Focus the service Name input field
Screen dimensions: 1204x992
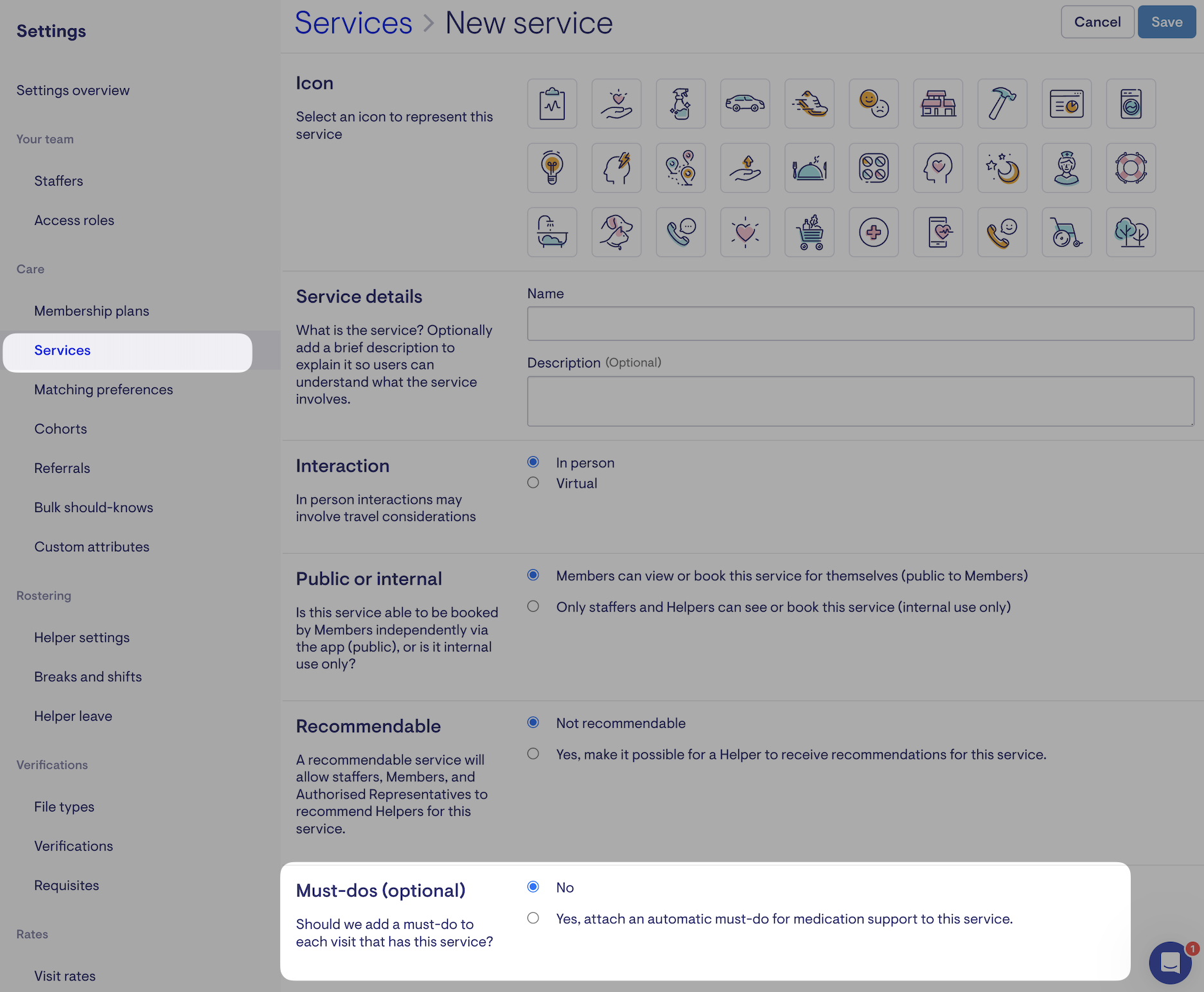pos(860,323)
